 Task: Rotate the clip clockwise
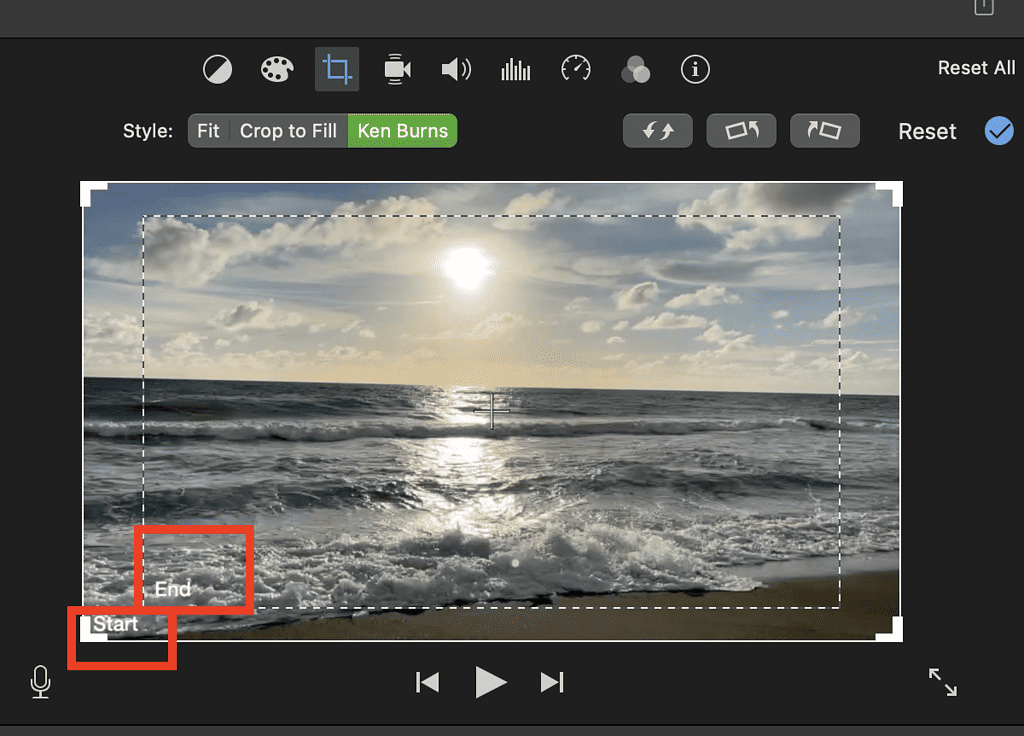pyautogui.click(x=824, y=131)
